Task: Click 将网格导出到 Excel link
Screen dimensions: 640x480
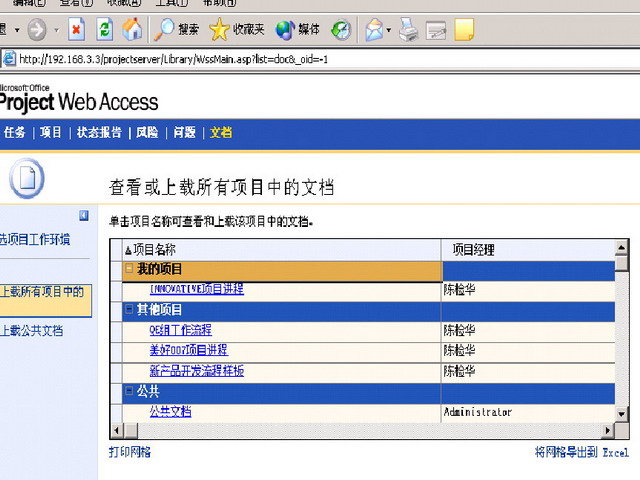Action: [582, 452]
